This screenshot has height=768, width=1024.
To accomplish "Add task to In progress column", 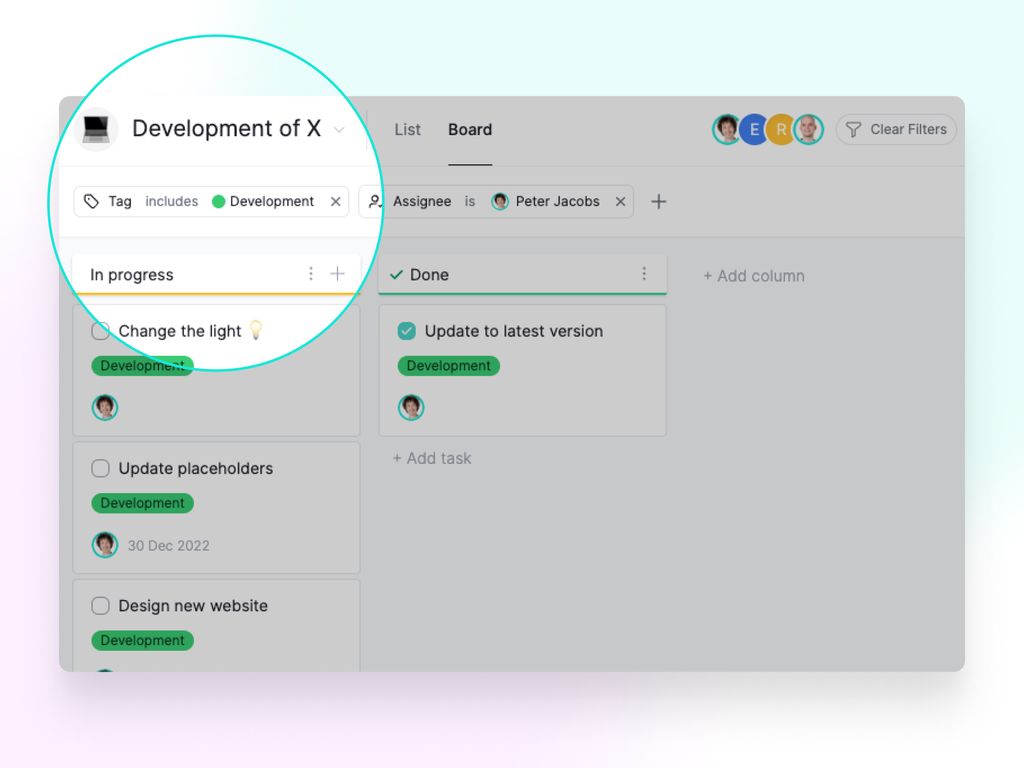I will coord(337,274).
